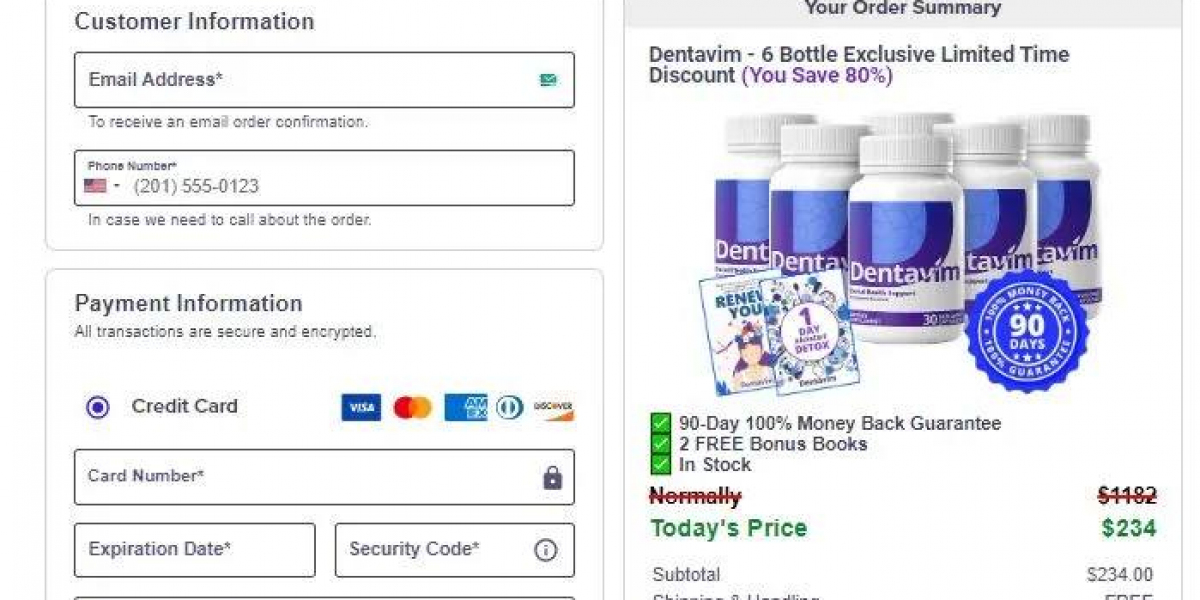Viewport: 1200px width, 600px height.
Task: Focus the Email Address field
Action: pos(300,80)
